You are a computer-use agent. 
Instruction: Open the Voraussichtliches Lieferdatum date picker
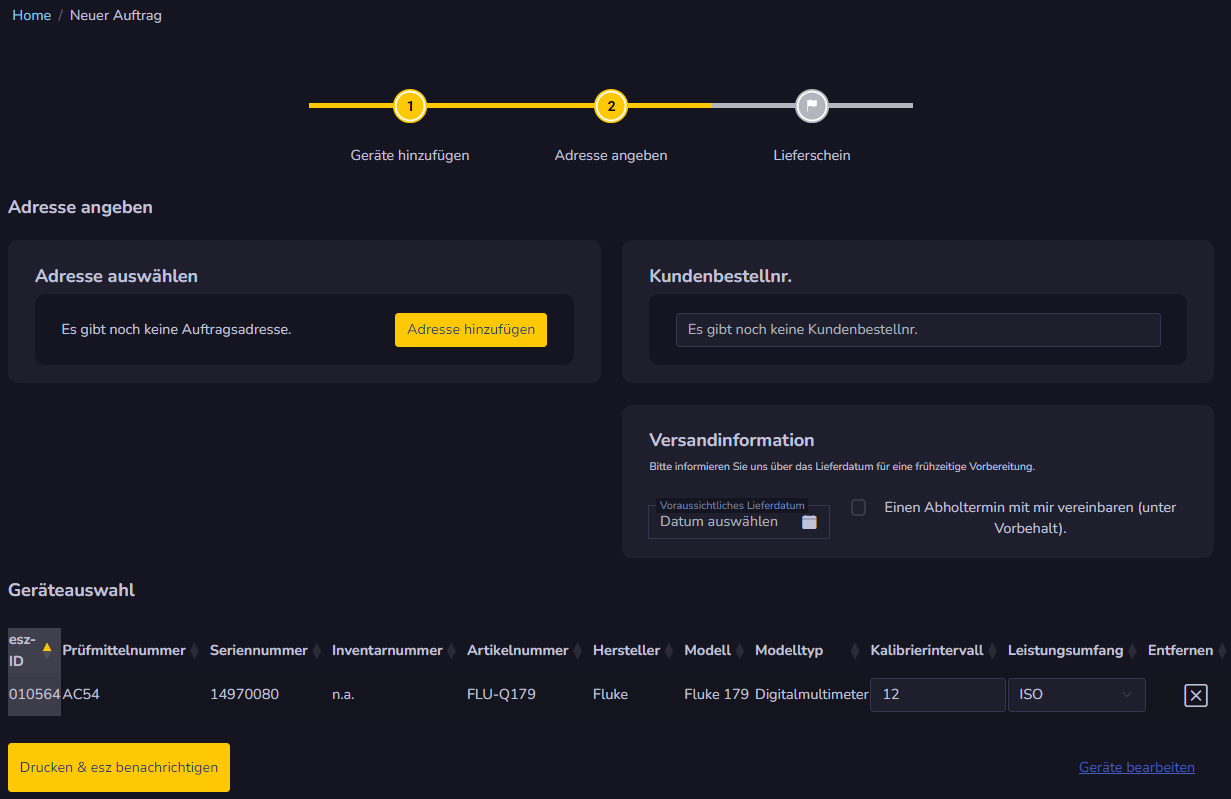727,521
